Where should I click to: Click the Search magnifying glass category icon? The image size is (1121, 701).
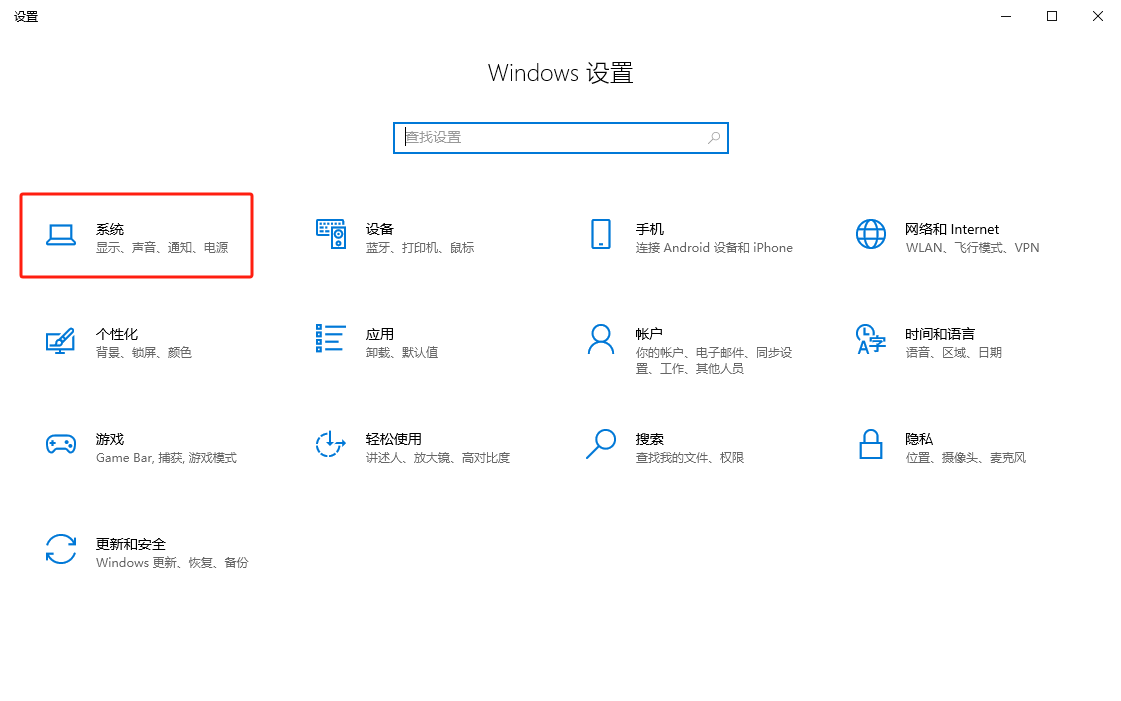600,444
